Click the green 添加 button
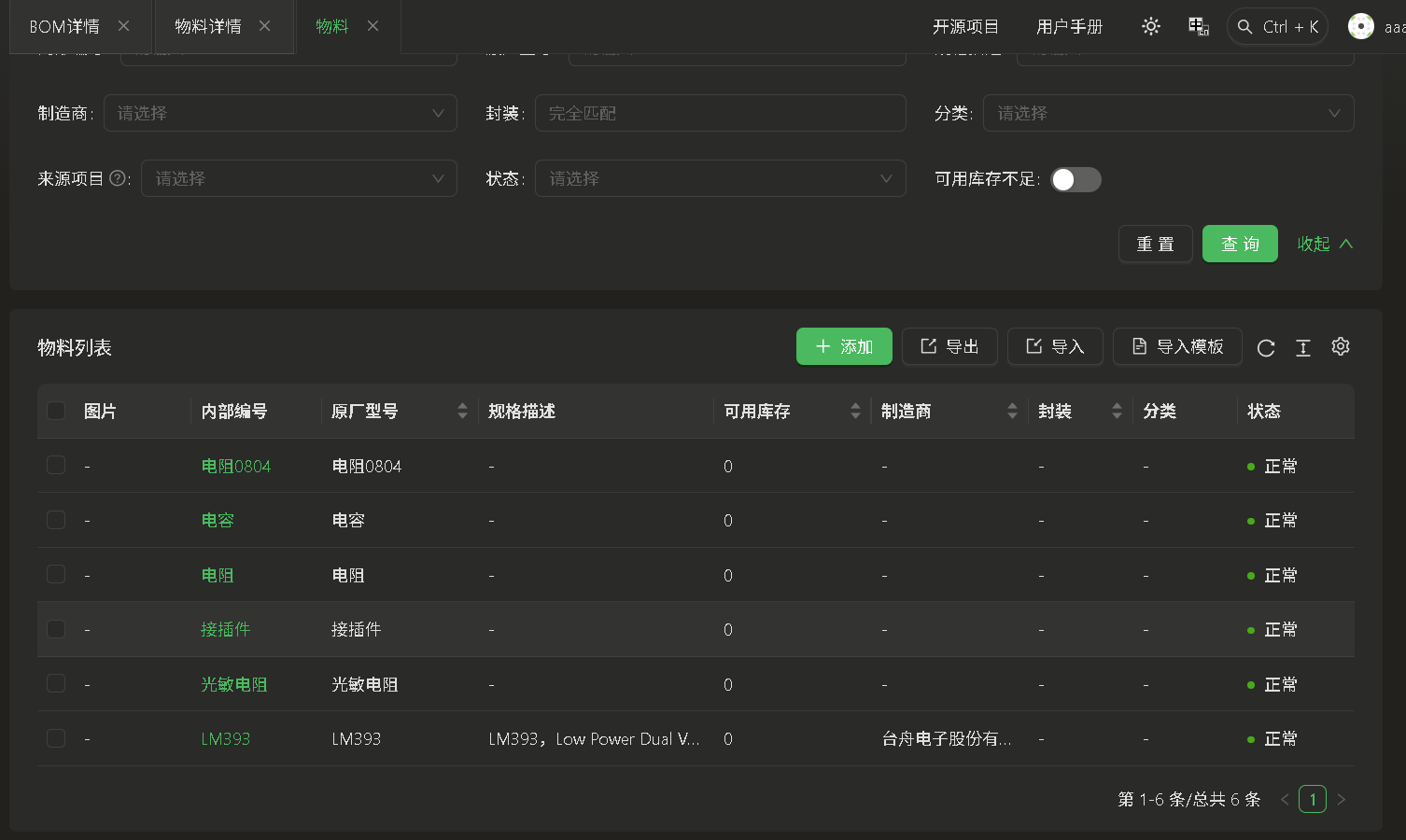Screen dimensions: 1406x840 pyautogui.click(x=844, y=346)
